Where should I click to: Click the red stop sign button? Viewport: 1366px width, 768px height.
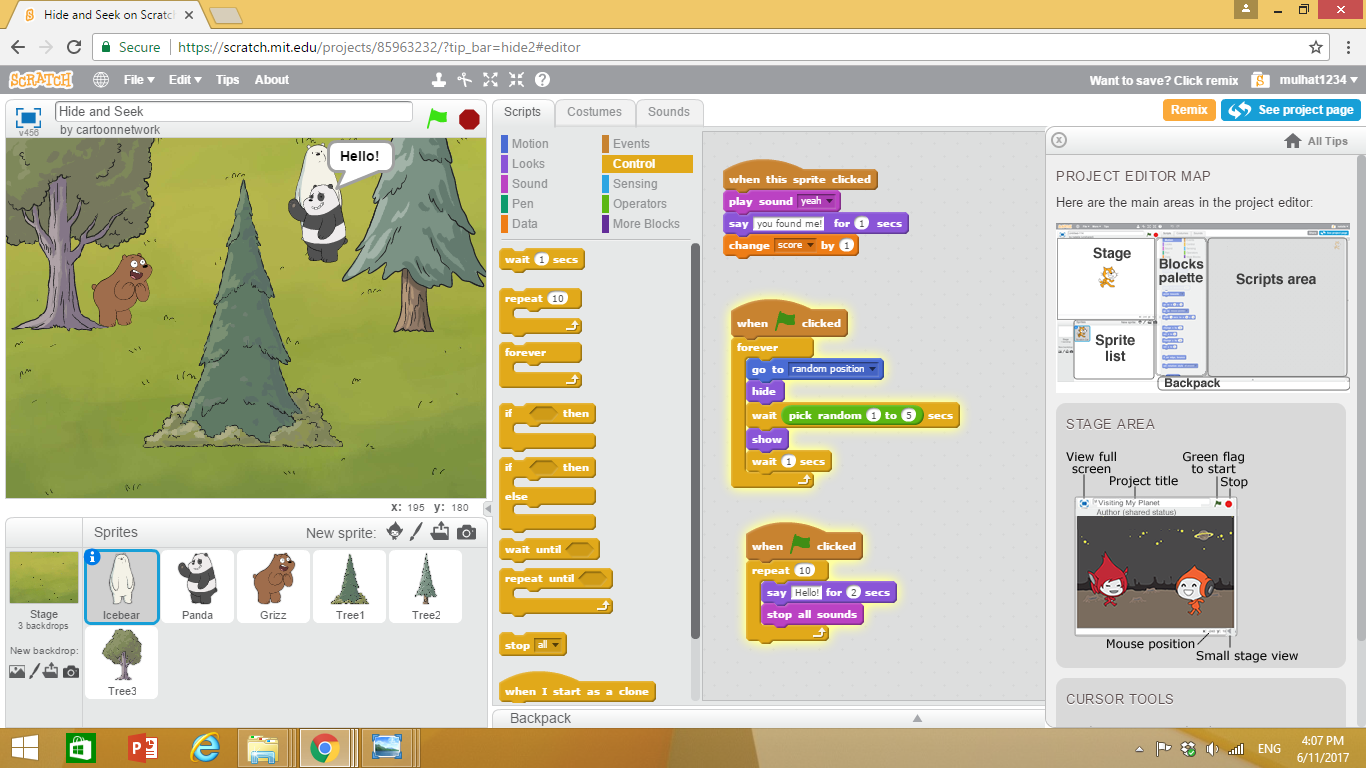point(469,119)
